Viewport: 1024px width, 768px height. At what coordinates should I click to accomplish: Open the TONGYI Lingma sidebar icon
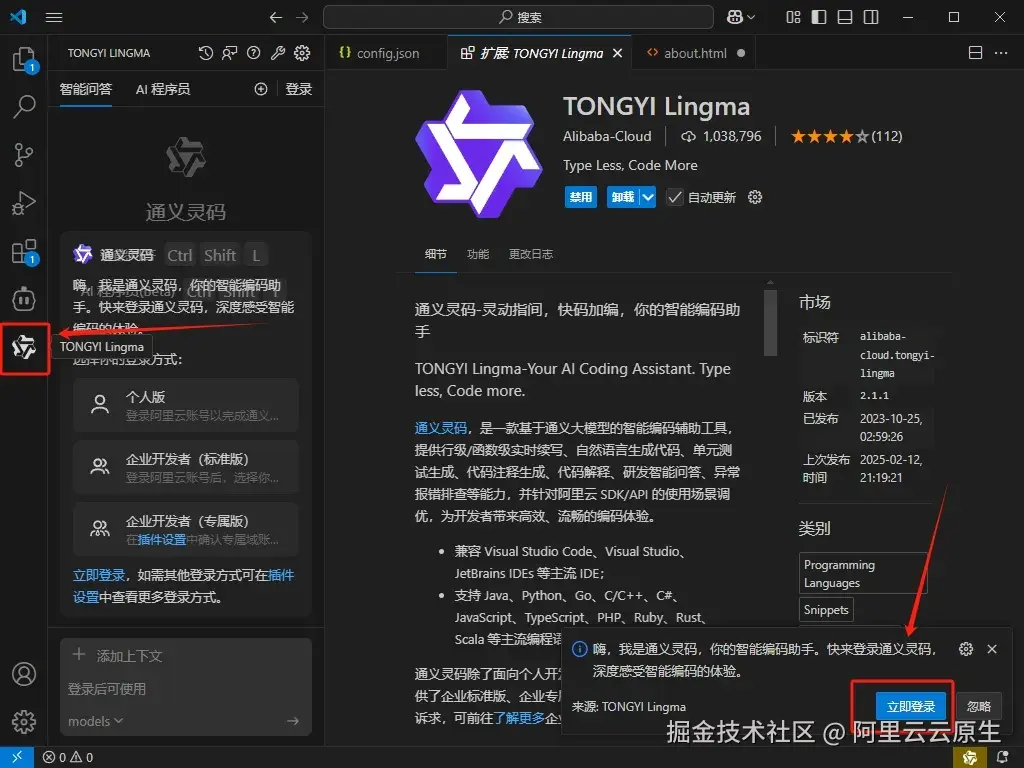pyautogui.click(x=24, y=345)
